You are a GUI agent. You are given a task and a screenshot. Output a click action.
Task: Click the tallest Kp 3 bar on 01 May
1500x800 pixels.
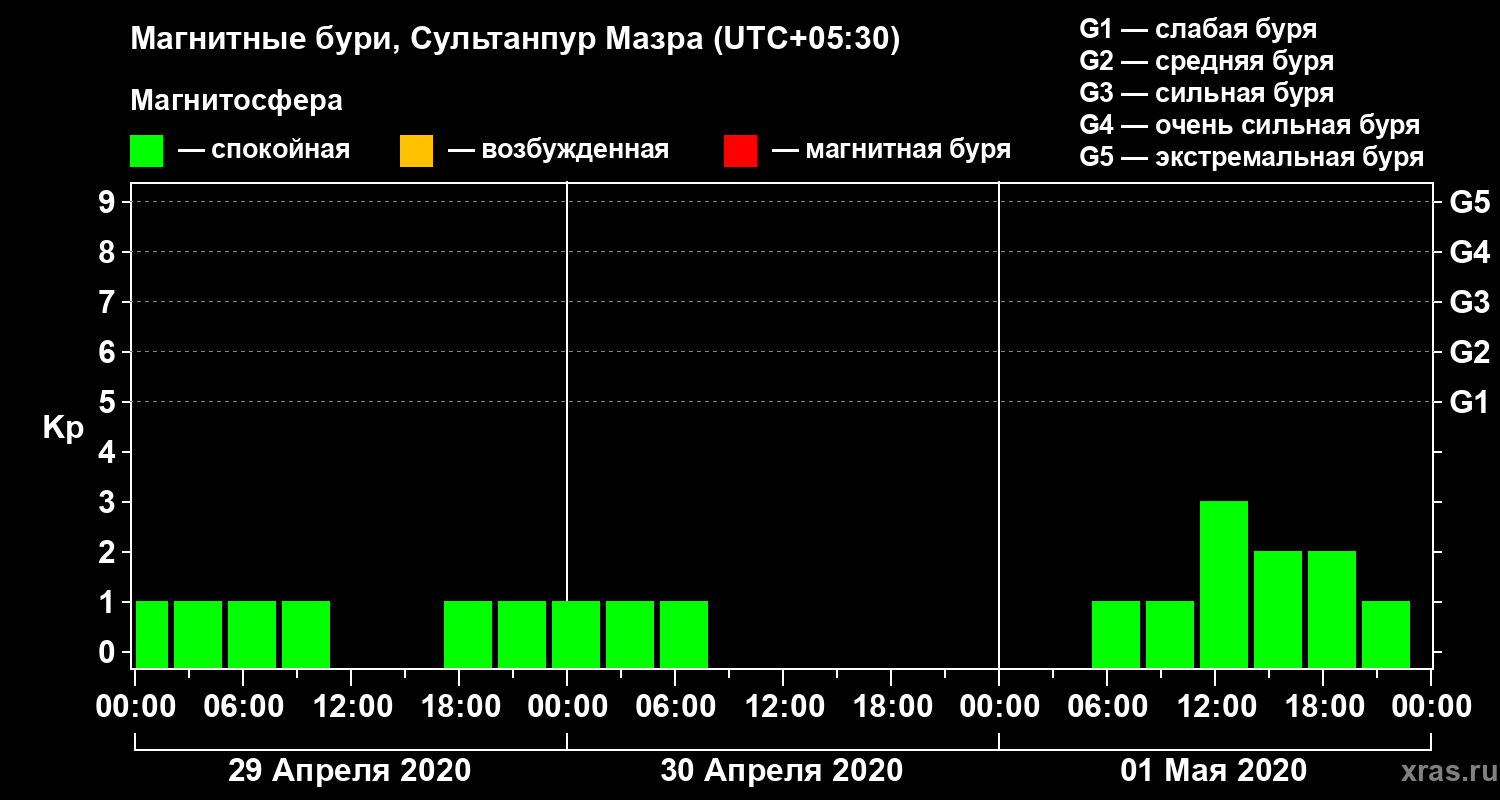click(1224, 584)
